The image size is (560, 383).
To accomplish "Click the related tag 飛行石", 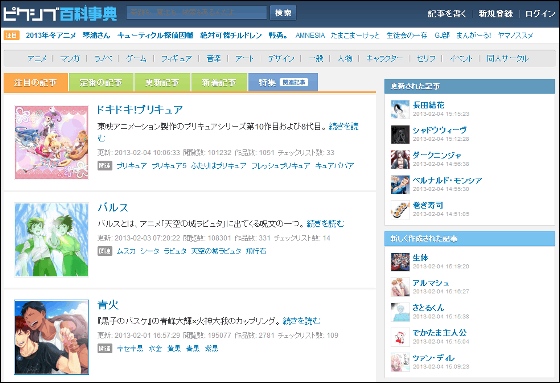I will coord(256,251).
